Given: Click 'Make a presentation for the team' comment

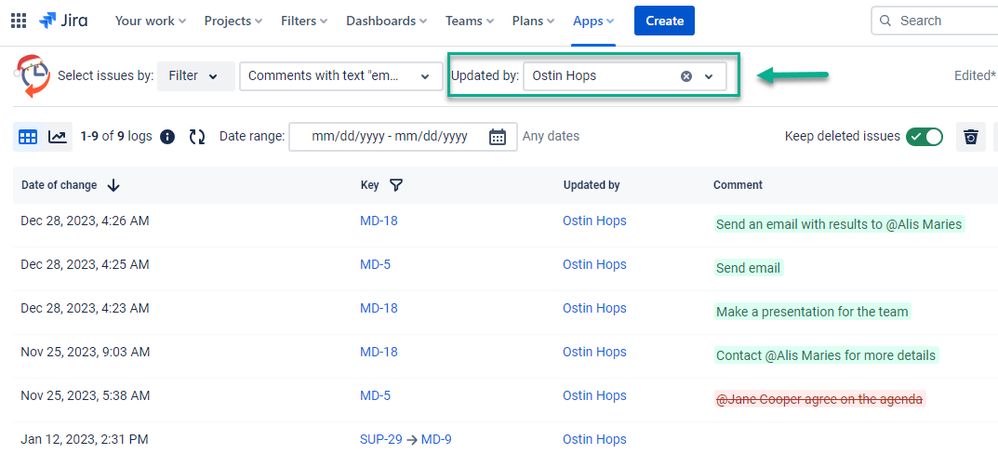Looking at the screenshot, I should [812, 312].
